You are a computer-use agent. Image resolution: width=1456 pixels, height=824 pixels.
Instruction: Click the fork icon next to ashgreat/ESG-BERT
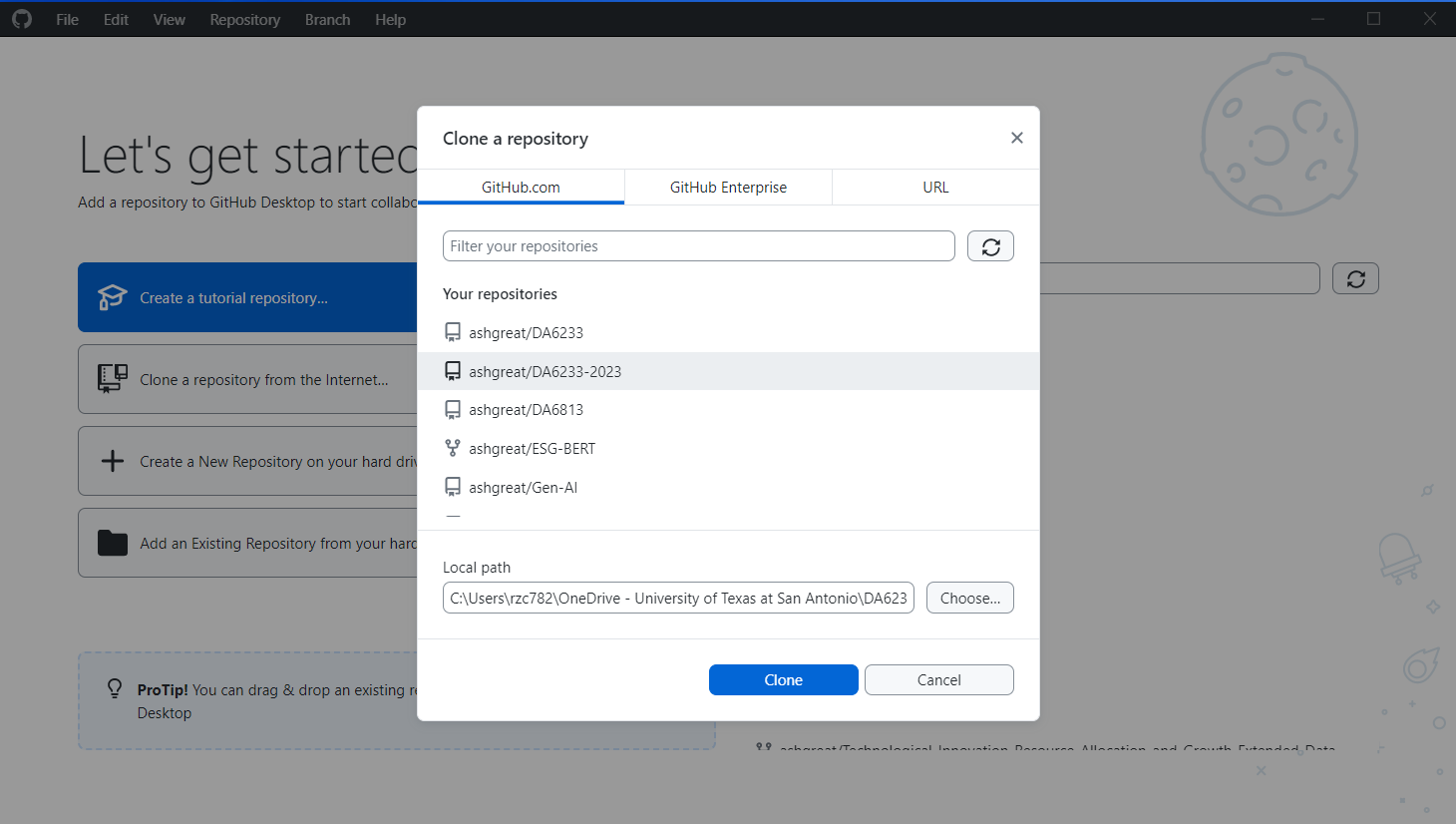(x=453, y=449)
